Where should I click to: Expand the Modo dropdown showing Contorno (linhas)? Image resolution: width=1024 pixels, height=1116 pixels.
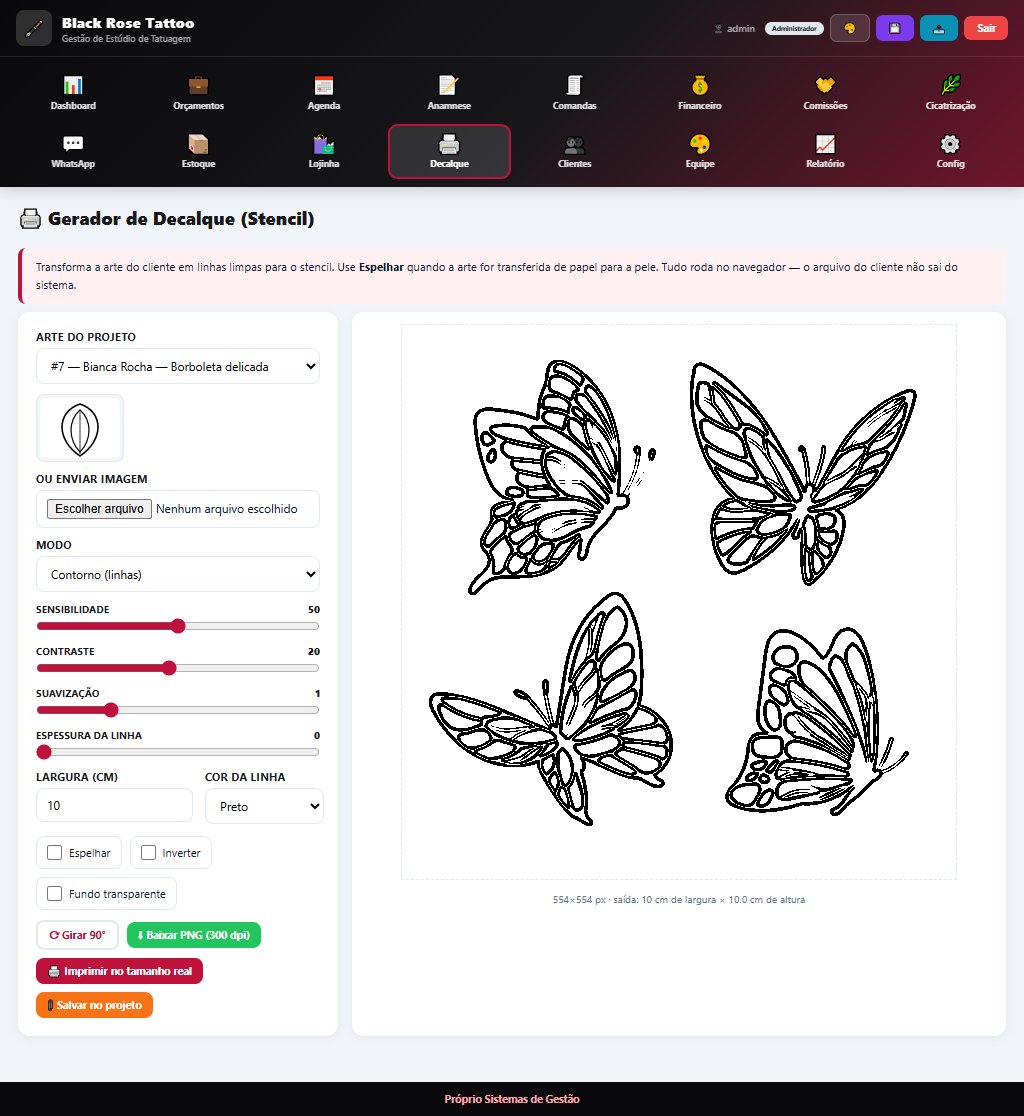[178, 574]
